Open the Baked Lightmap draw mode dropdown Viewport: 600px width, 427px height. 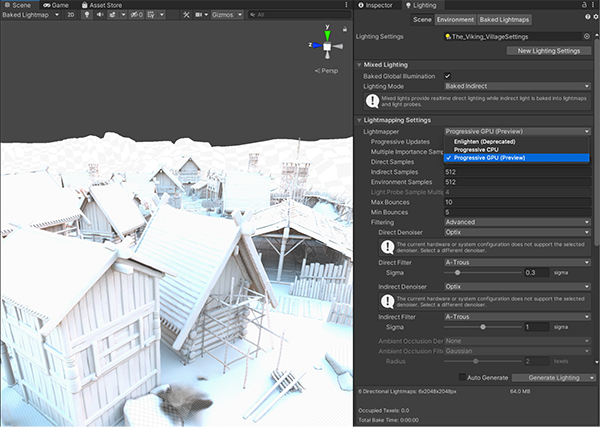coord(30,15)
